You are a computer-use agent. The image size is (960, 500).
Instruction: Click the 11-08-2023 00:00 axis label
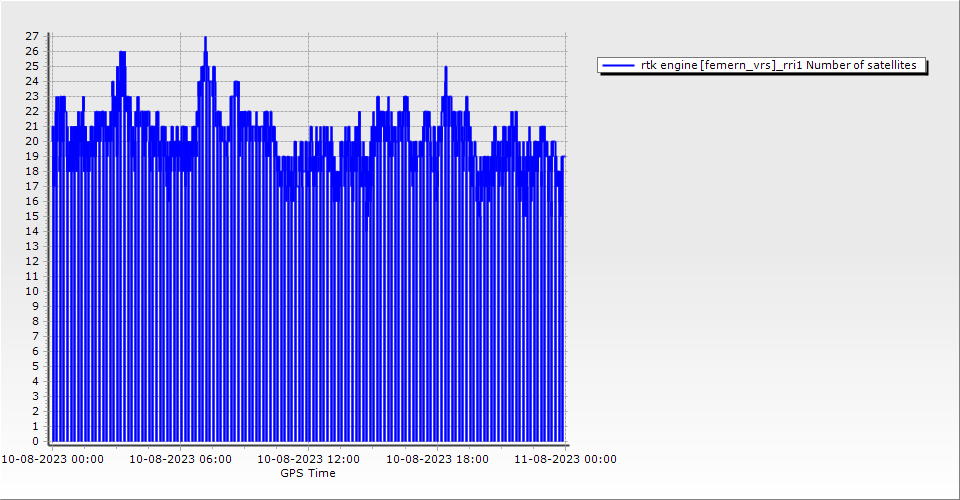[565, 459]
